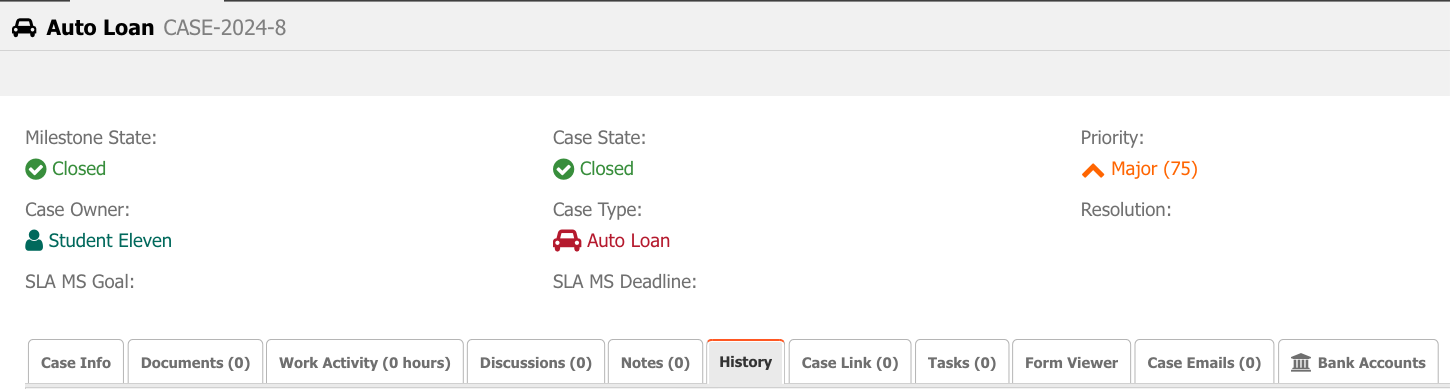Image resolution: width=1450 pixels, height=389 pixels.
Task: Click the black car icon in header
Action: click(x=24, y=28)
